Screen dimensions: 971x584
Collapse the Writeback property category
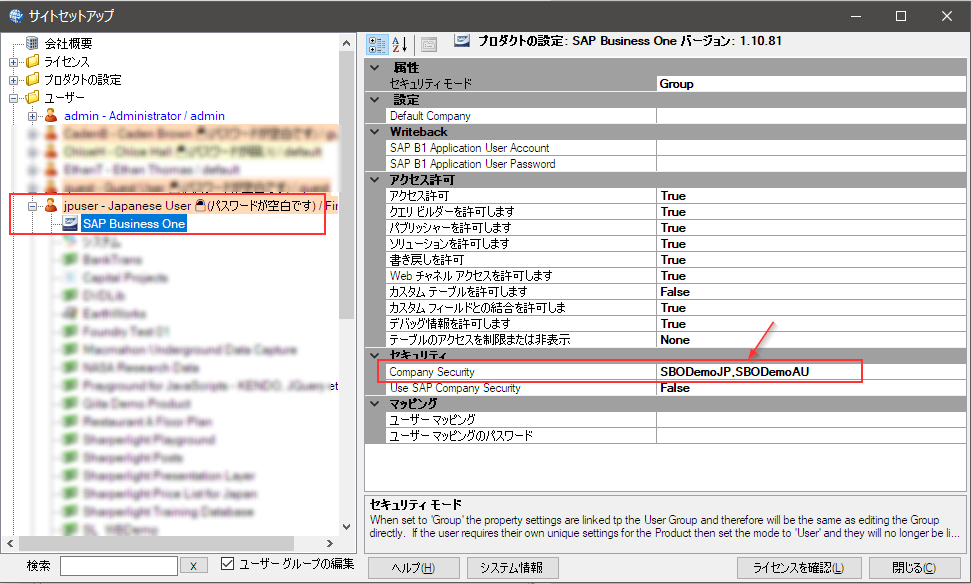375,132
